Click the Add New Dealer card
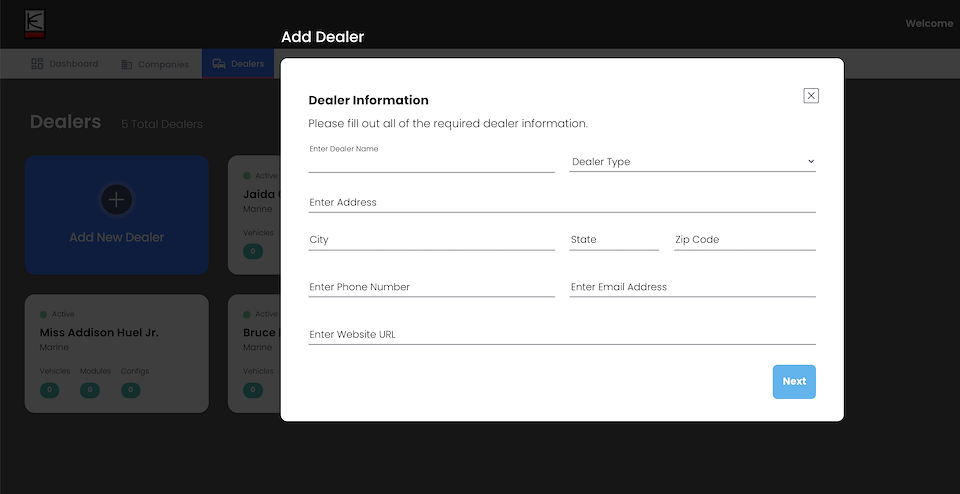 click(117, 215)
